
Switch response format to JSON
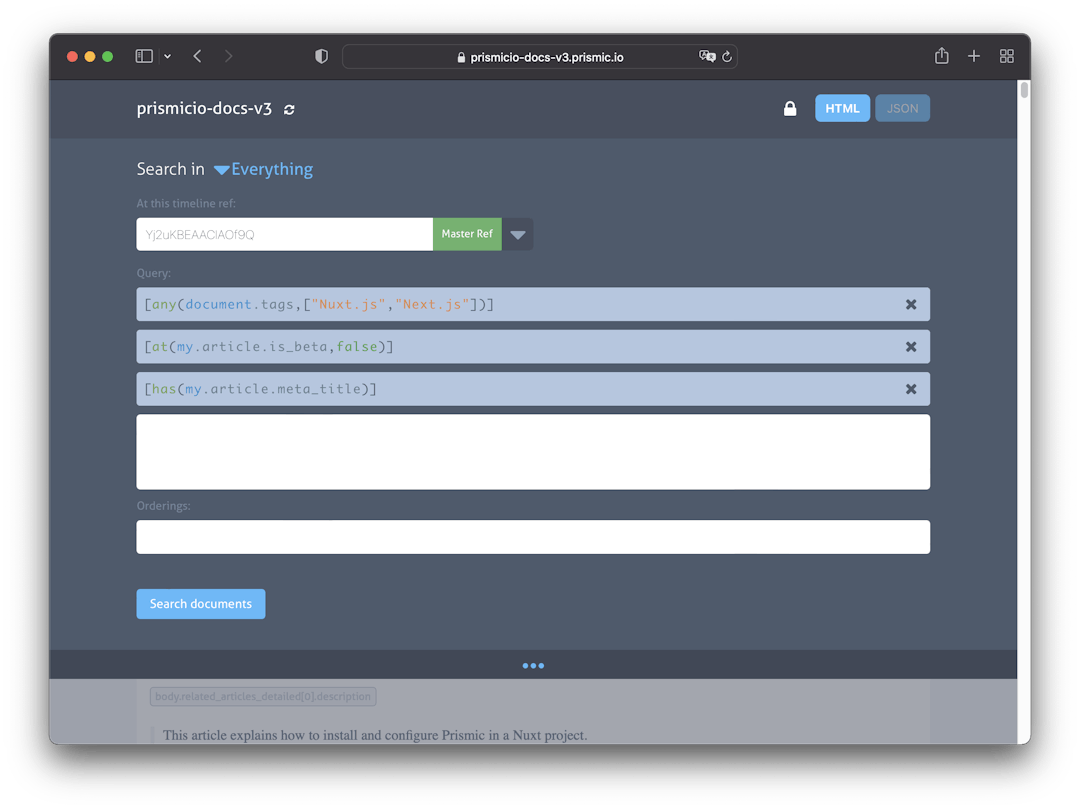tap(902, 107)
